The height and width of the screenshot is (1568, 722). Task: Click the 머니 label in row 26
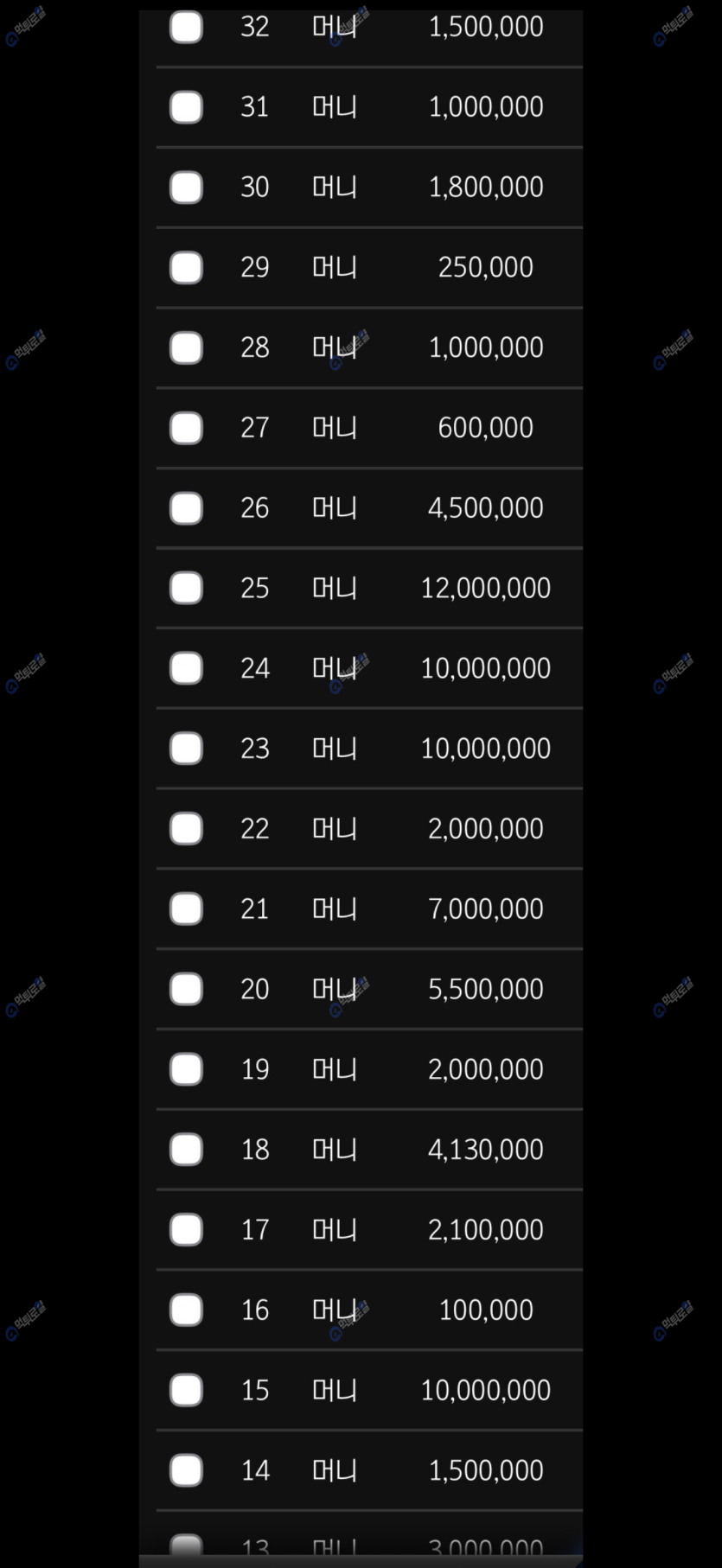[334, 508]
